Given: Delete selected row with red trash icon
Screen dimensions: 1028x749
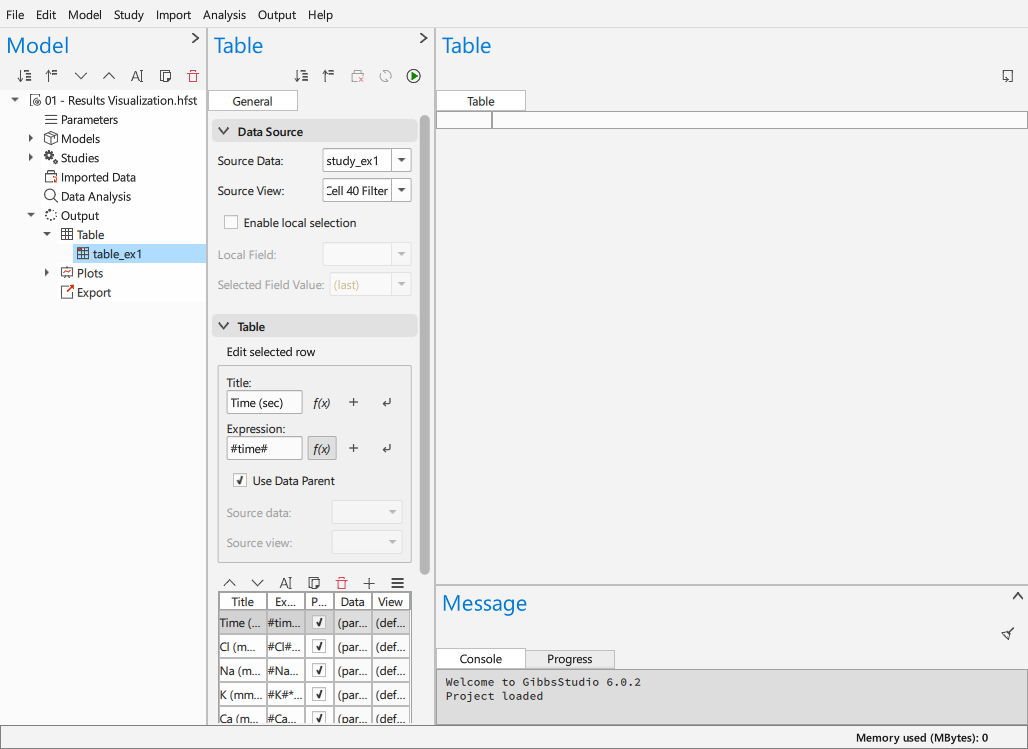Looking at the screenshot, I should tap(342, 583).
